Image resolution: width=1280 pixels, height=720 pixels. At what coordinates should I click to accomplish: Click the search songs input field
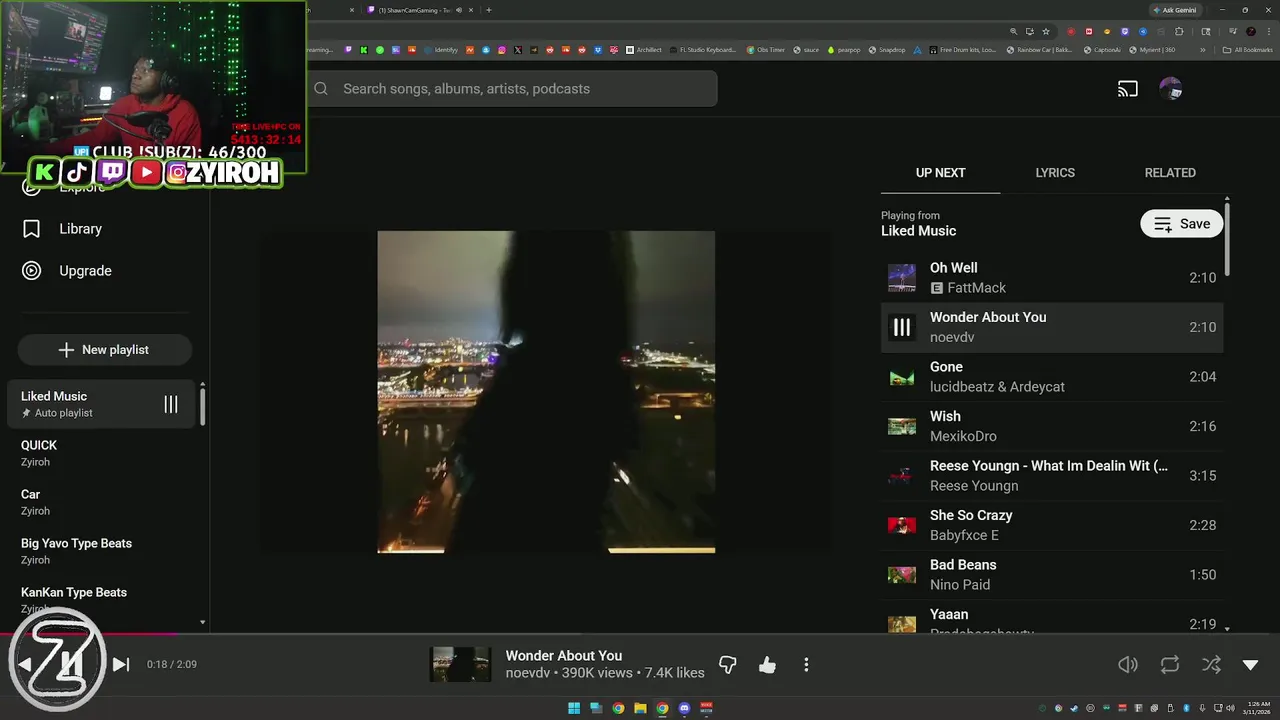511,88
